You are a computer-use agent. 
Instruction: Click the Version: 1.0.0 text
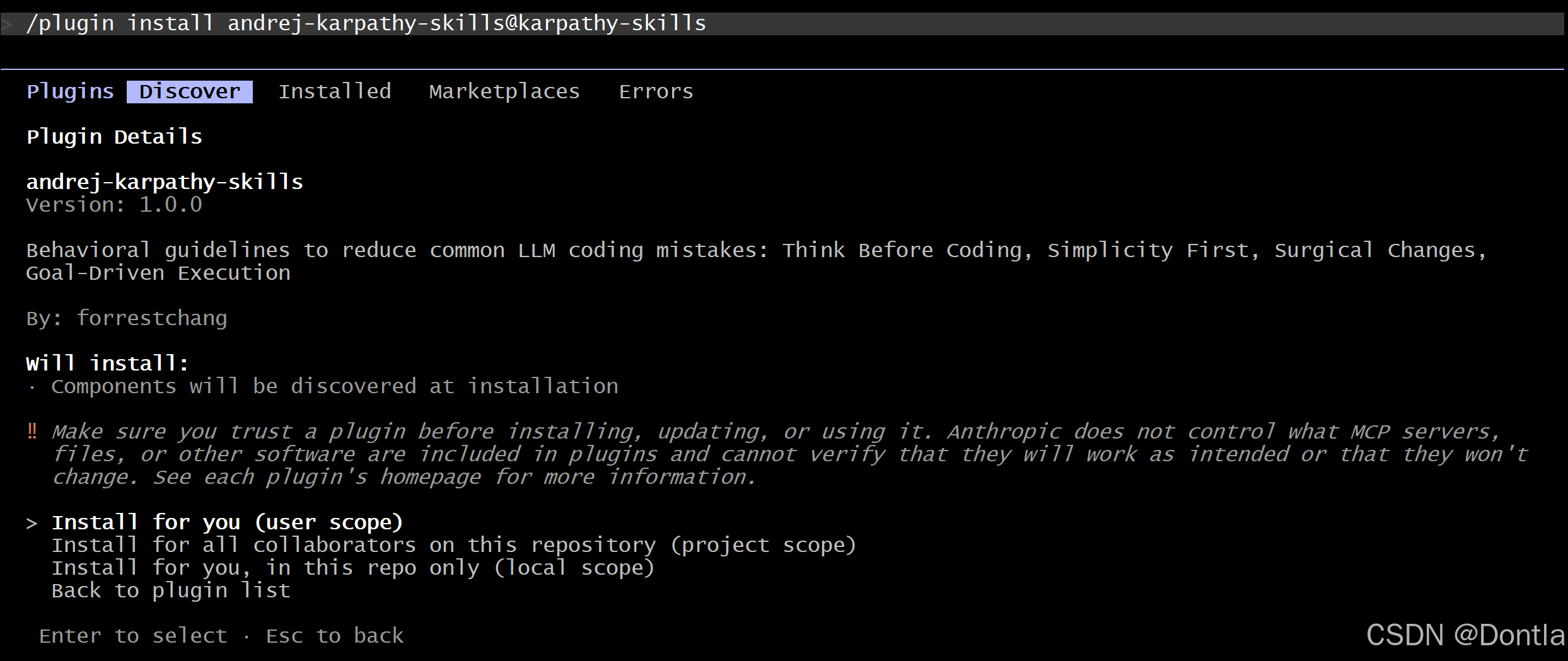click(x=114, y=205)
